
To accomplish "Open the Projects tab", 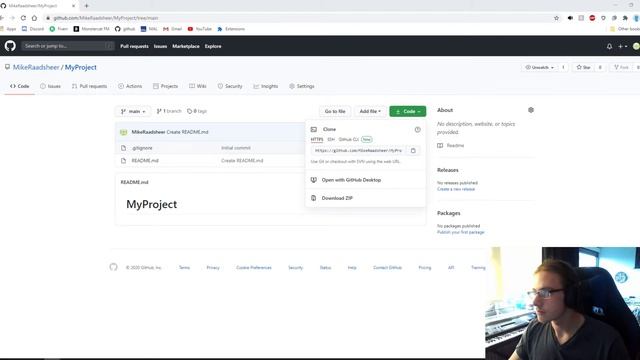I will (x=165, y=86).
